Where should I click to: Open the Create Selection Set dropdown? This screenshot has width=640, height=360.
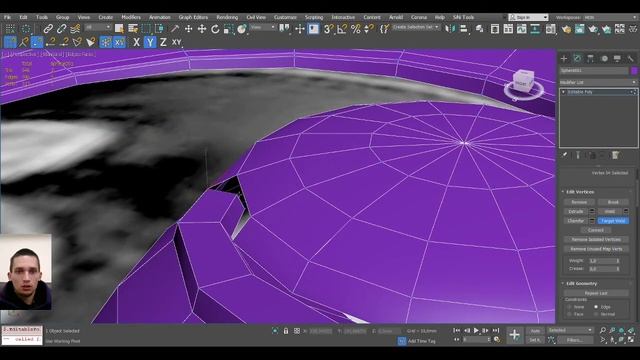pos(416,27)
